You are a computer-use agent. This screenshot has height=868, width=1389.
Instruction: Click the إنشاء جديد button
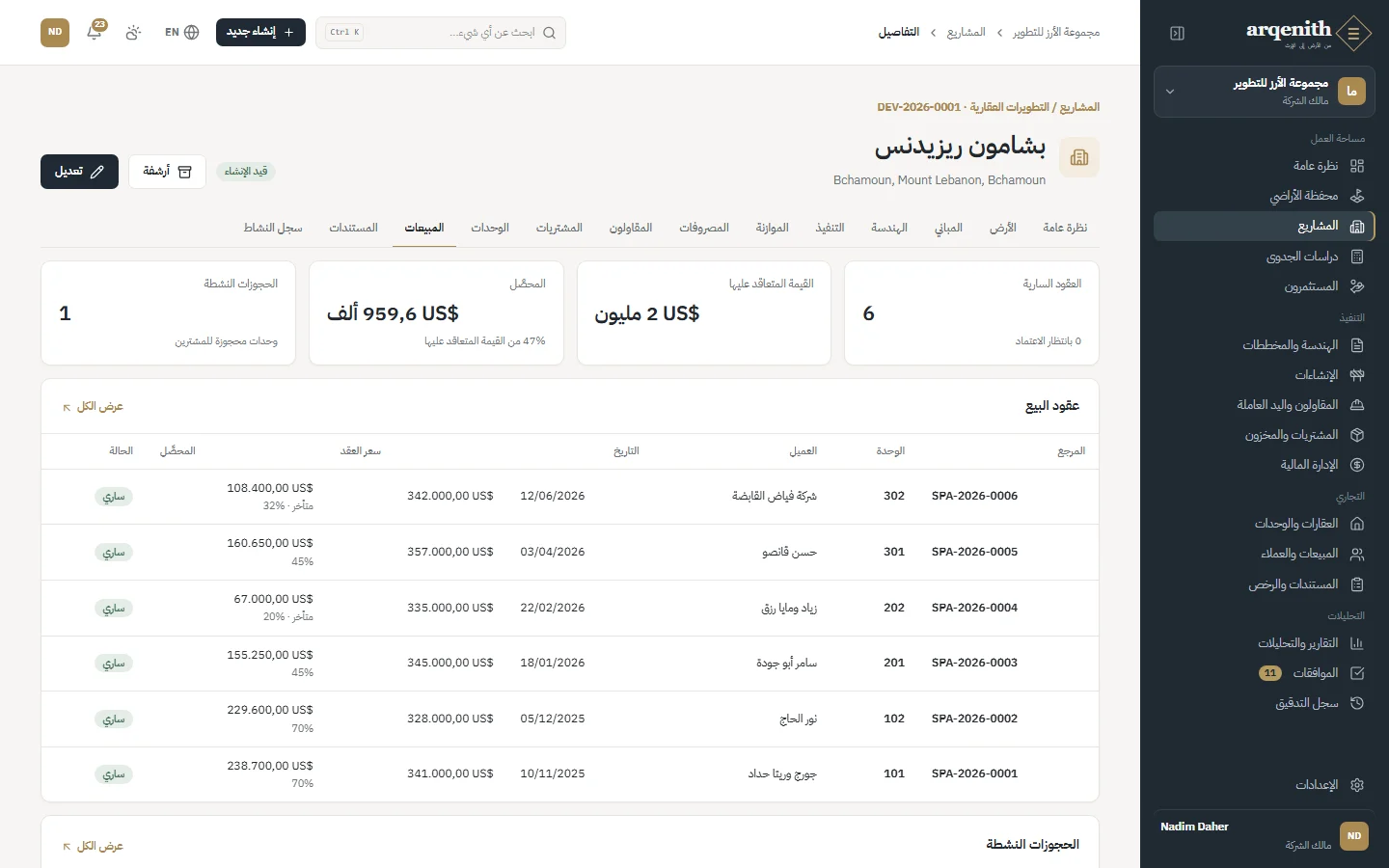[x=260, y=32]
